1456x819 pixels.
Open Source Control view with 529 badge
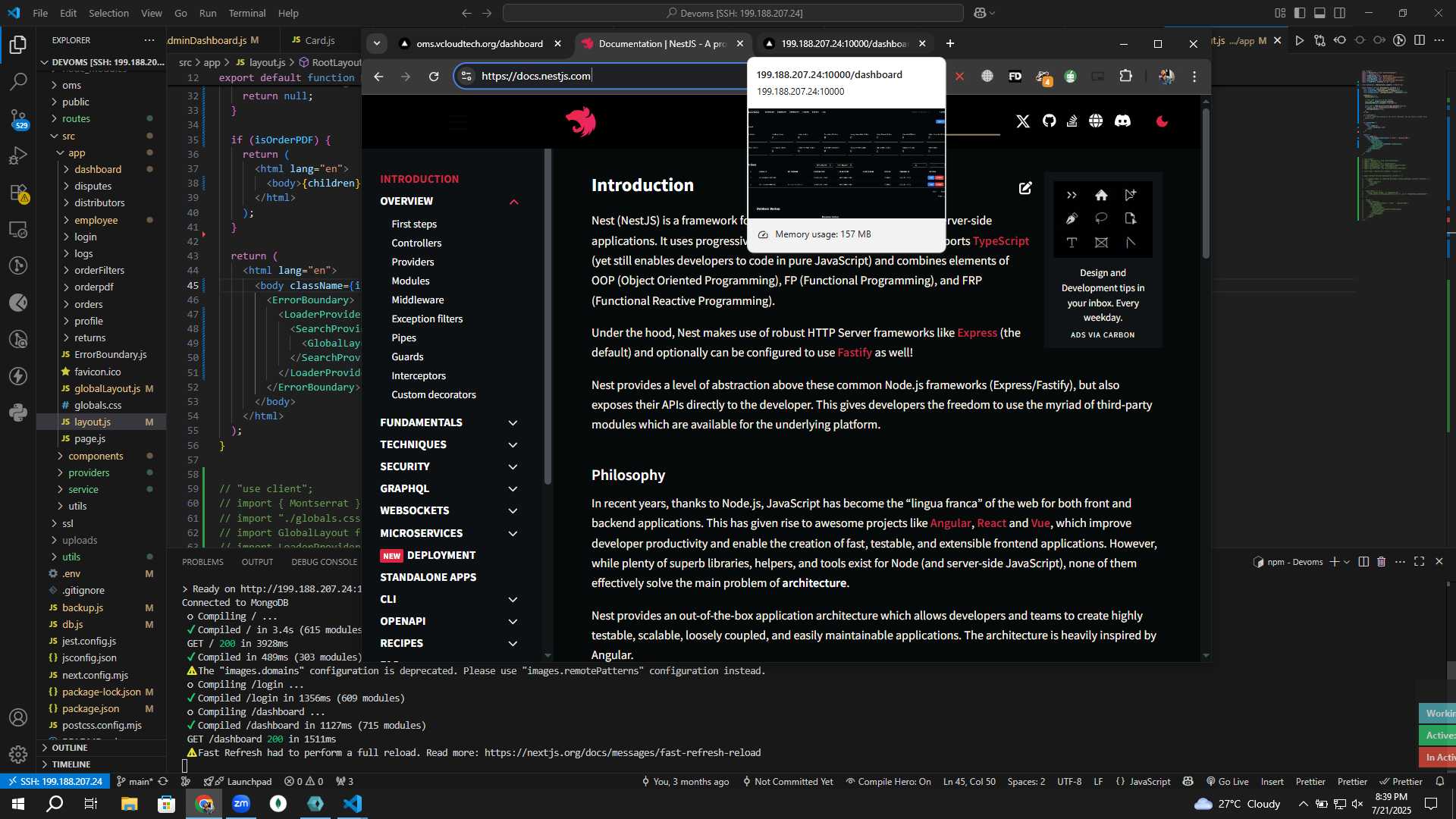[x=18, y=118]
